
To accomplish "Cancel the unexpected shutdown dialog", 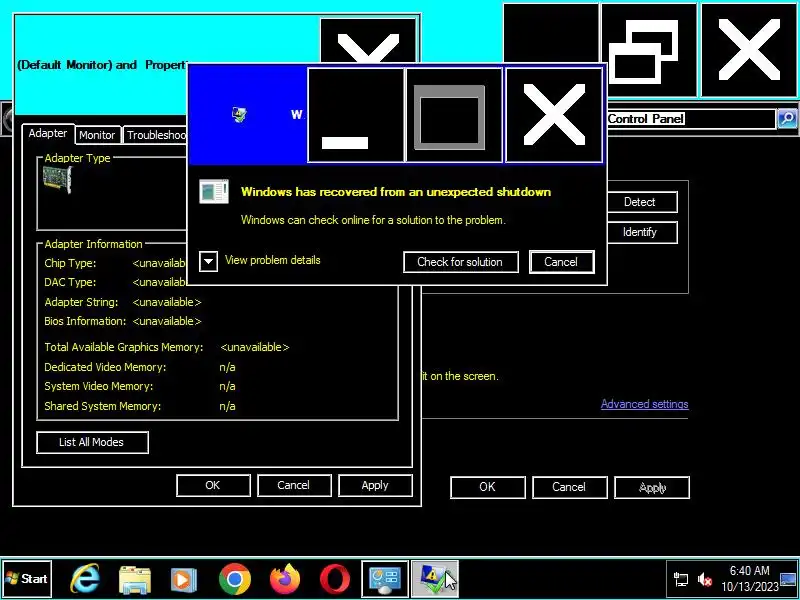I will point(562,262).
